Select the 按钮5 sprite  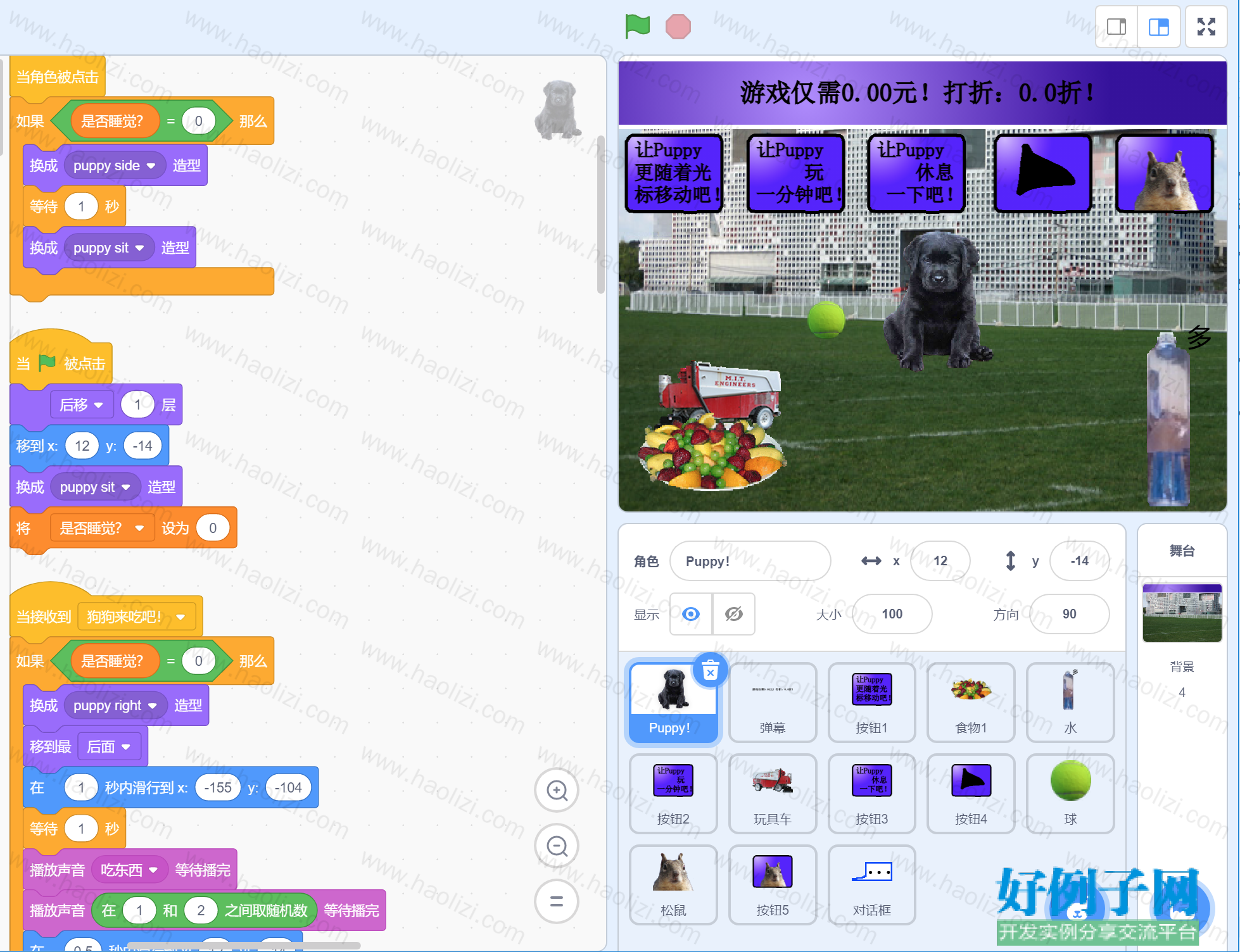pyautogui.click(x=773, y=885)
